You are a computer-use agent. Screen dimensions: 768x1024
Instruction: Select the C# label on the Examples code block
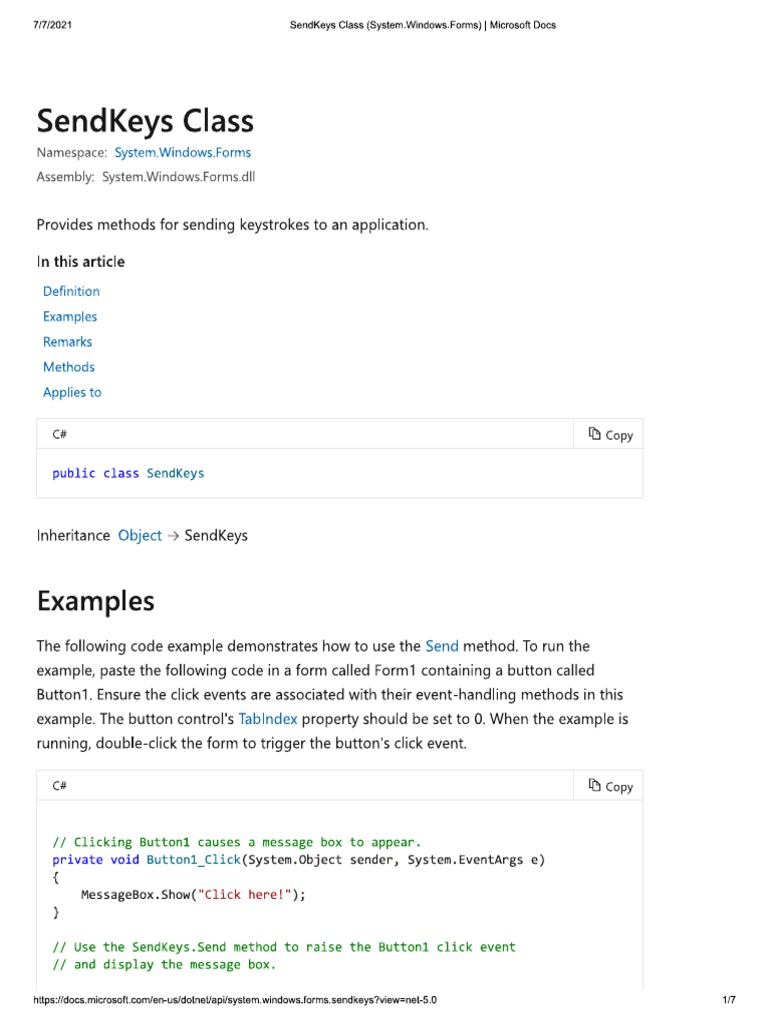(x=60, y=786)
